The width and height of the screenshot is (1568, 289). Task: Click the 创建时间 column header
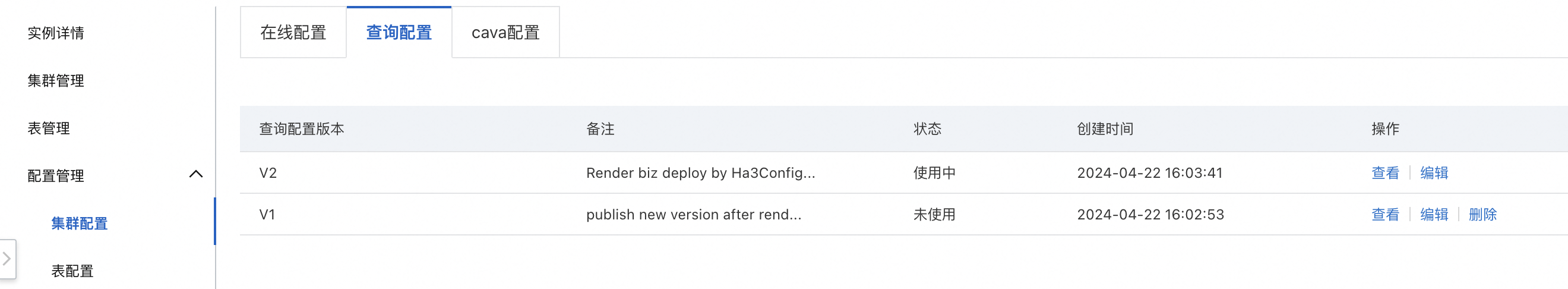point(1105,128)
